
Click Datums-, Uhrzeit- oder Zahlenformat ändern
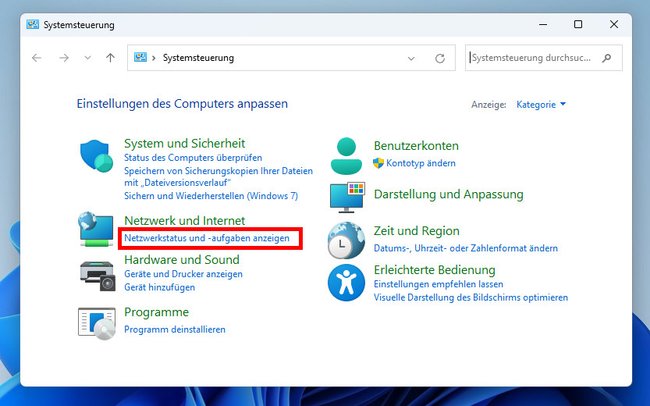pyautogui.click(x=466, y=248)
